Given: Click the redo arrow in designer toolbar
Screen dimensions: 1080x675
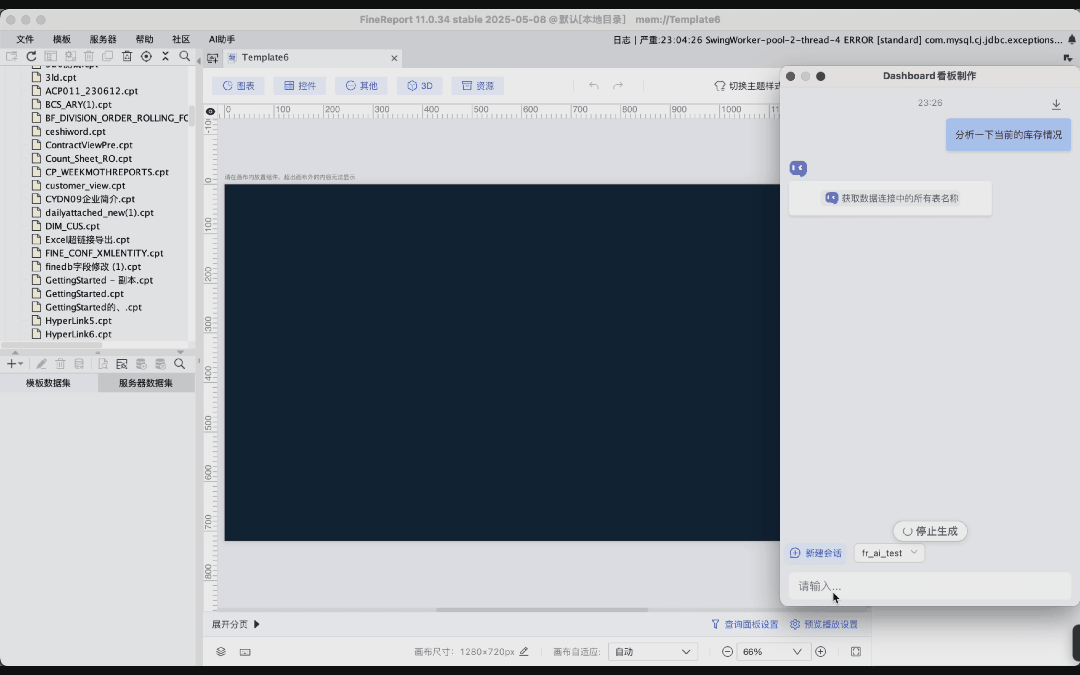Looking at the screenshot, I should (x=618, y=85).
